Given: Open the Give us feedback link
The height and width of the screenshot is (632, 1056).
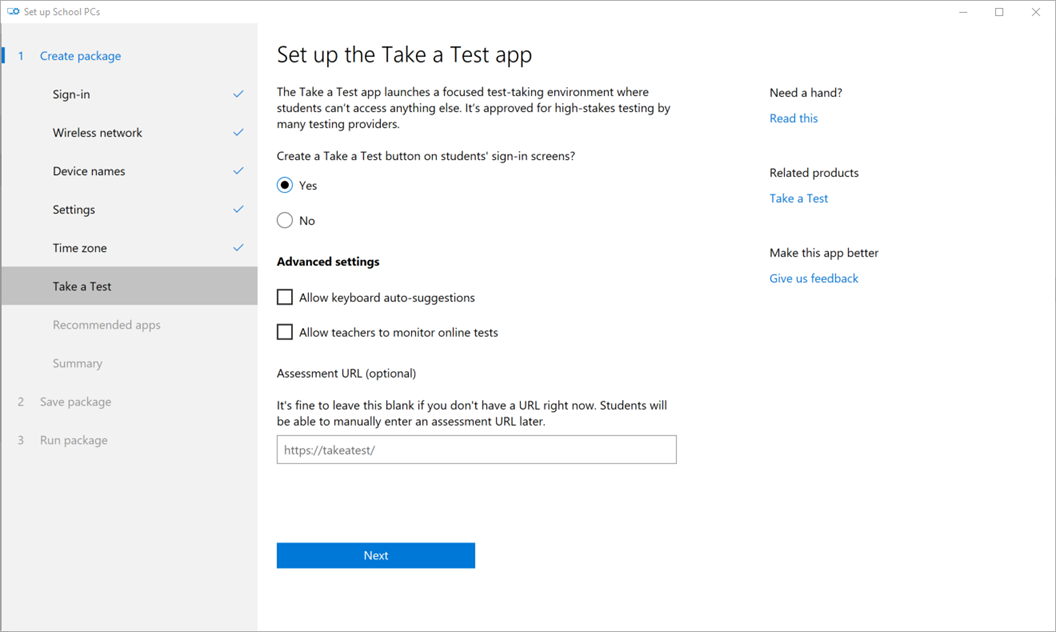Looking at the screenshot, I should click(813, 278).
